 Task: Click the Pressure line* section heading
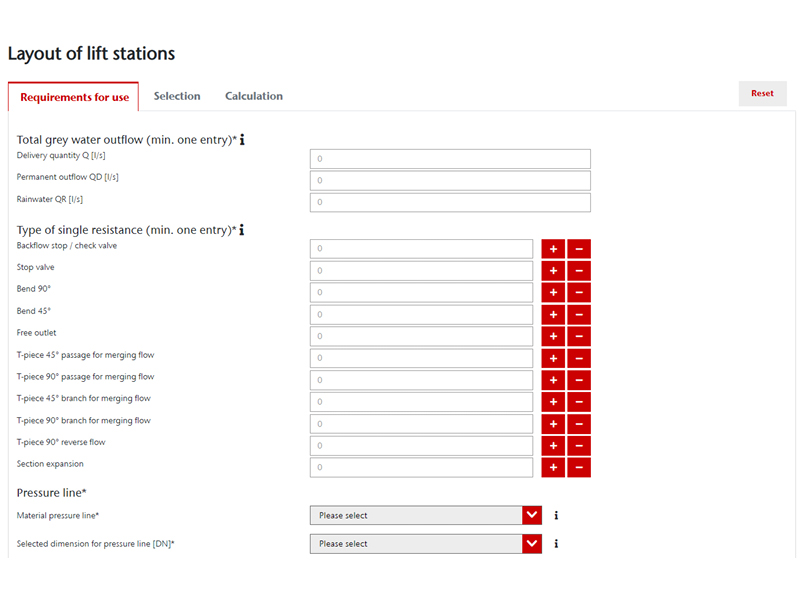52,493
